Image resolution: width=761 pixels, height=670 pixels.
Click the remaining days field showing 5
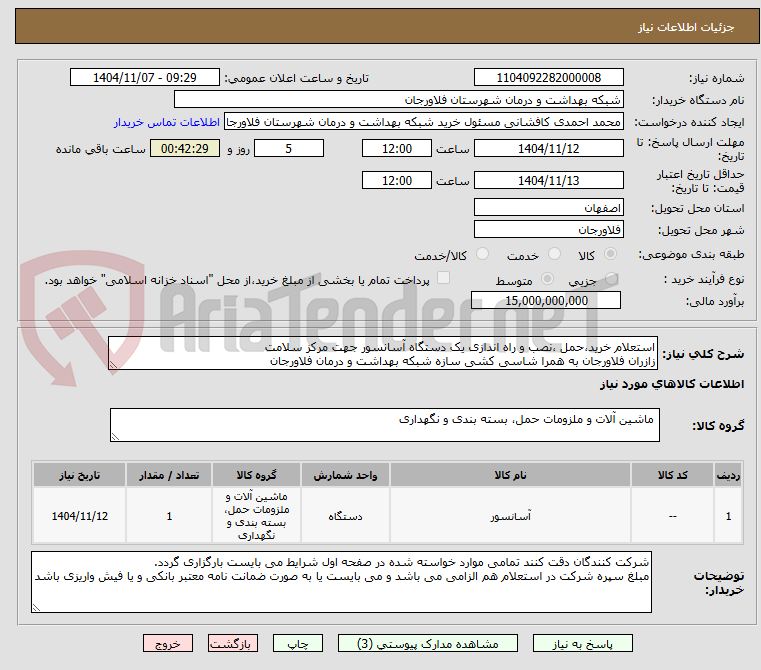289,149
